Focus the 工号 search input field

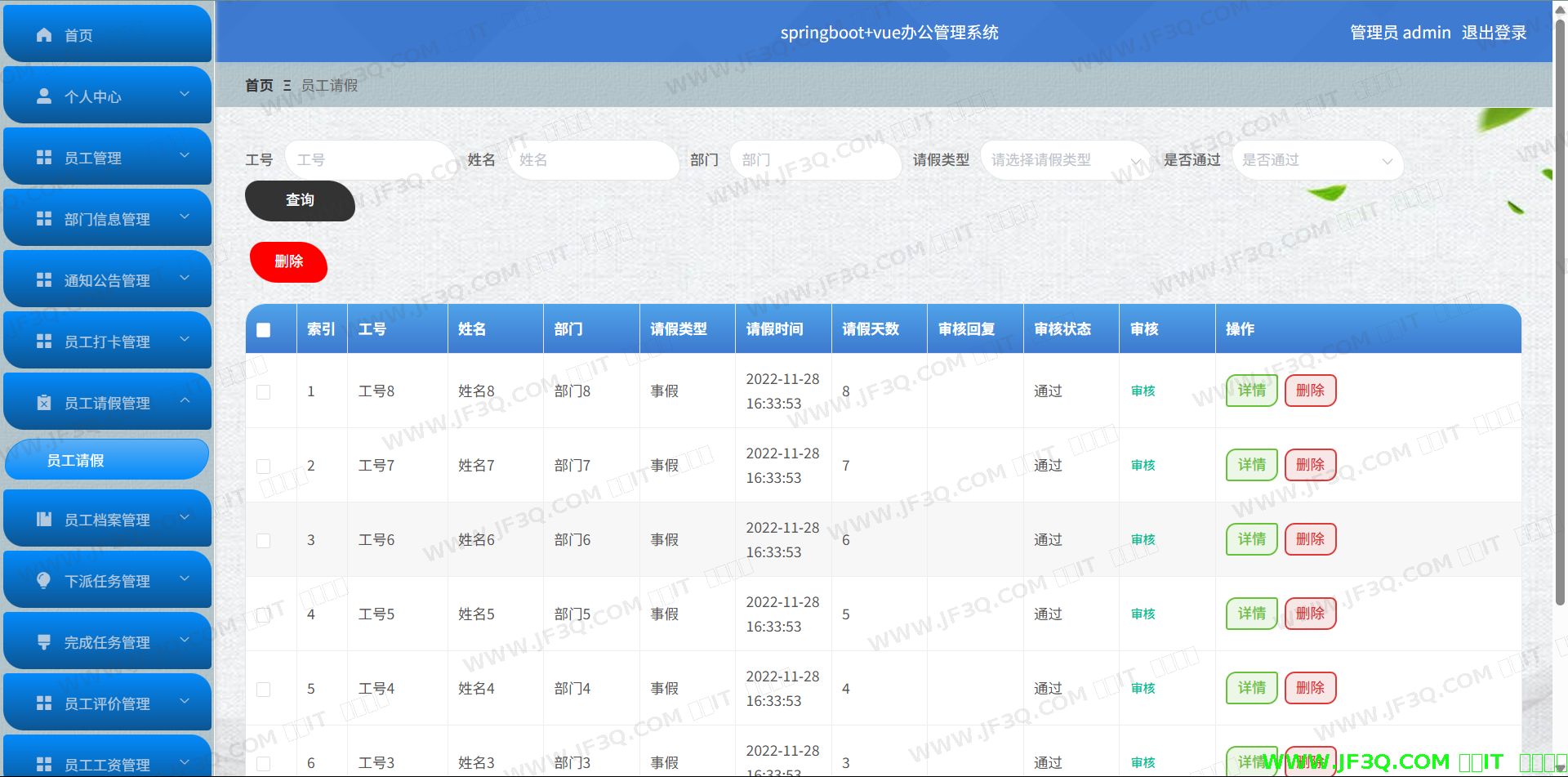[369, 160]
